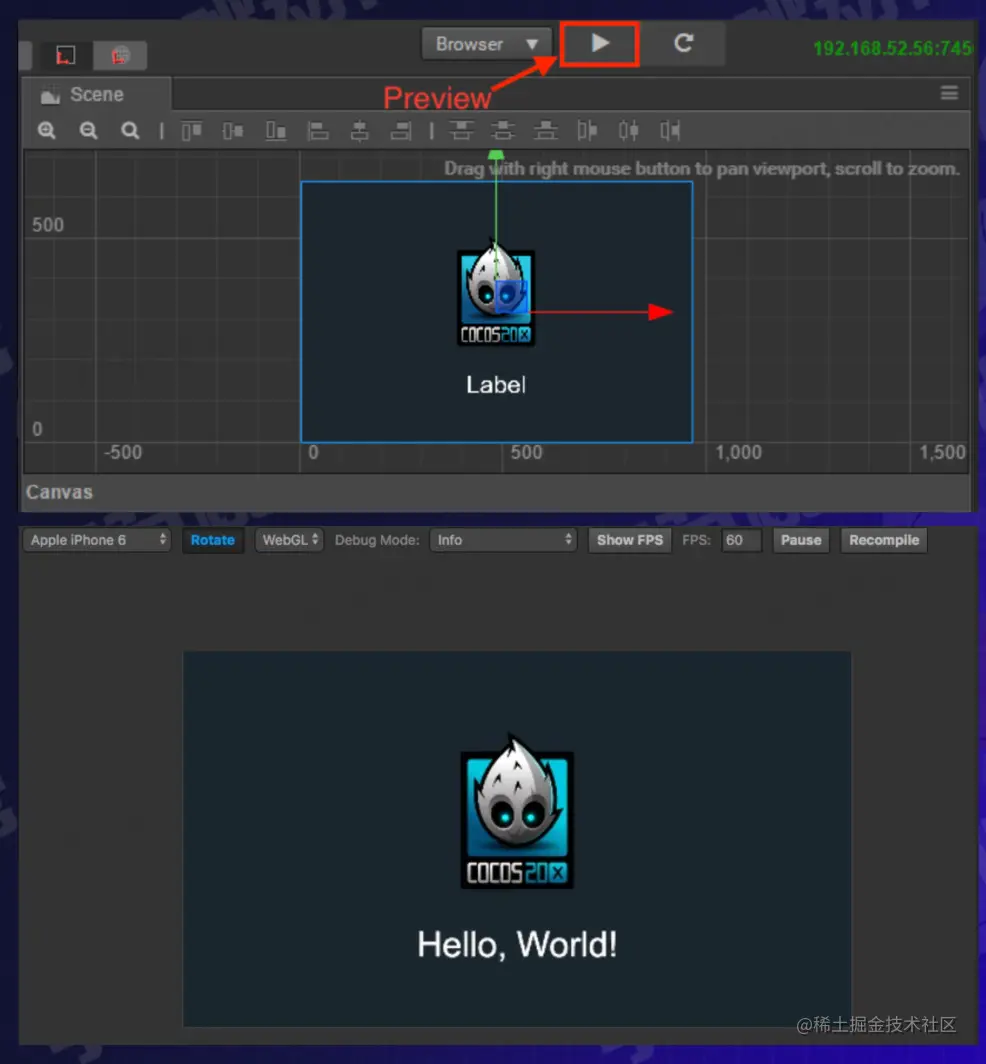Click the preview Play button

[599, 43]
